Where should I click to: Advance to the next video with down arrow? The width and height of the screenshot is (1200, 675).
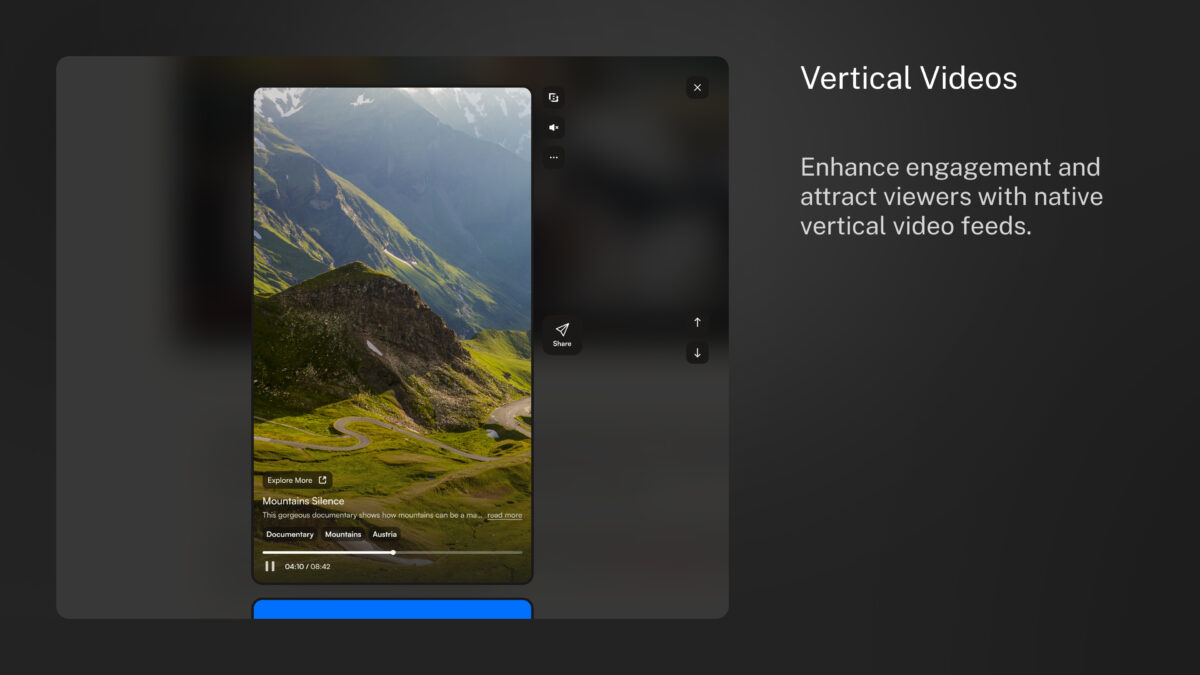pos(697,353)
